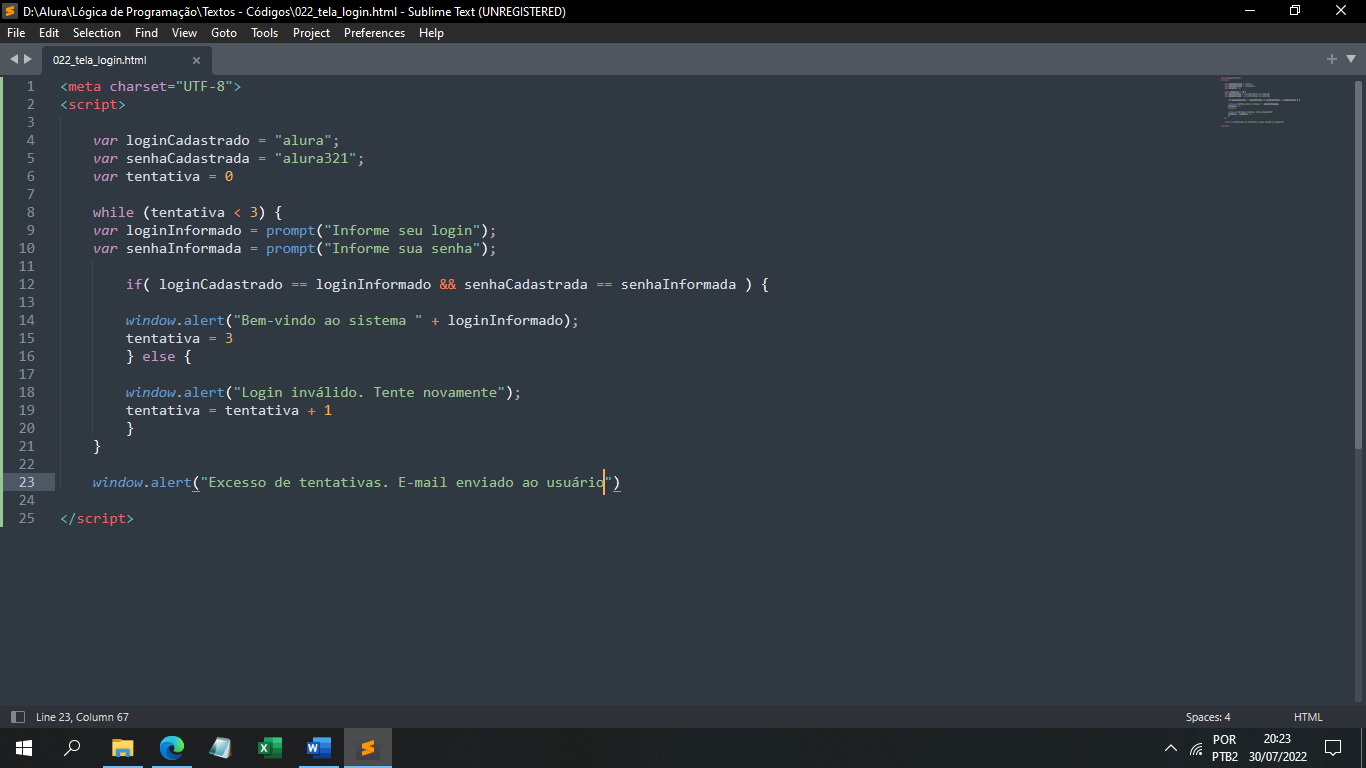
Task: Open Microsoft Edge from taskbar
Action: [172, 748]
